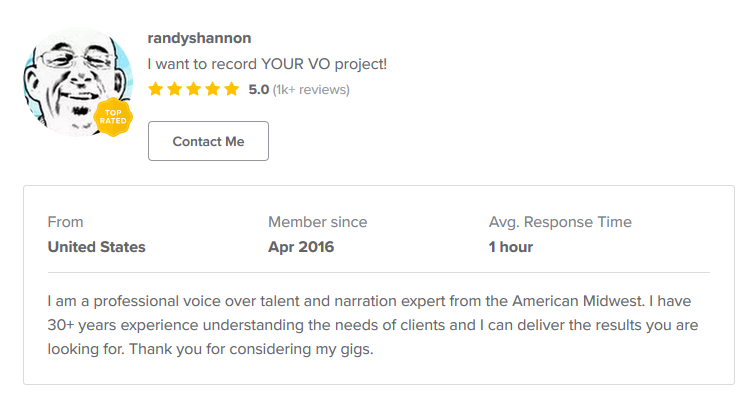Viewport: 748px width, 405px height.
Task: Click the From label
Action: (65, 222)
